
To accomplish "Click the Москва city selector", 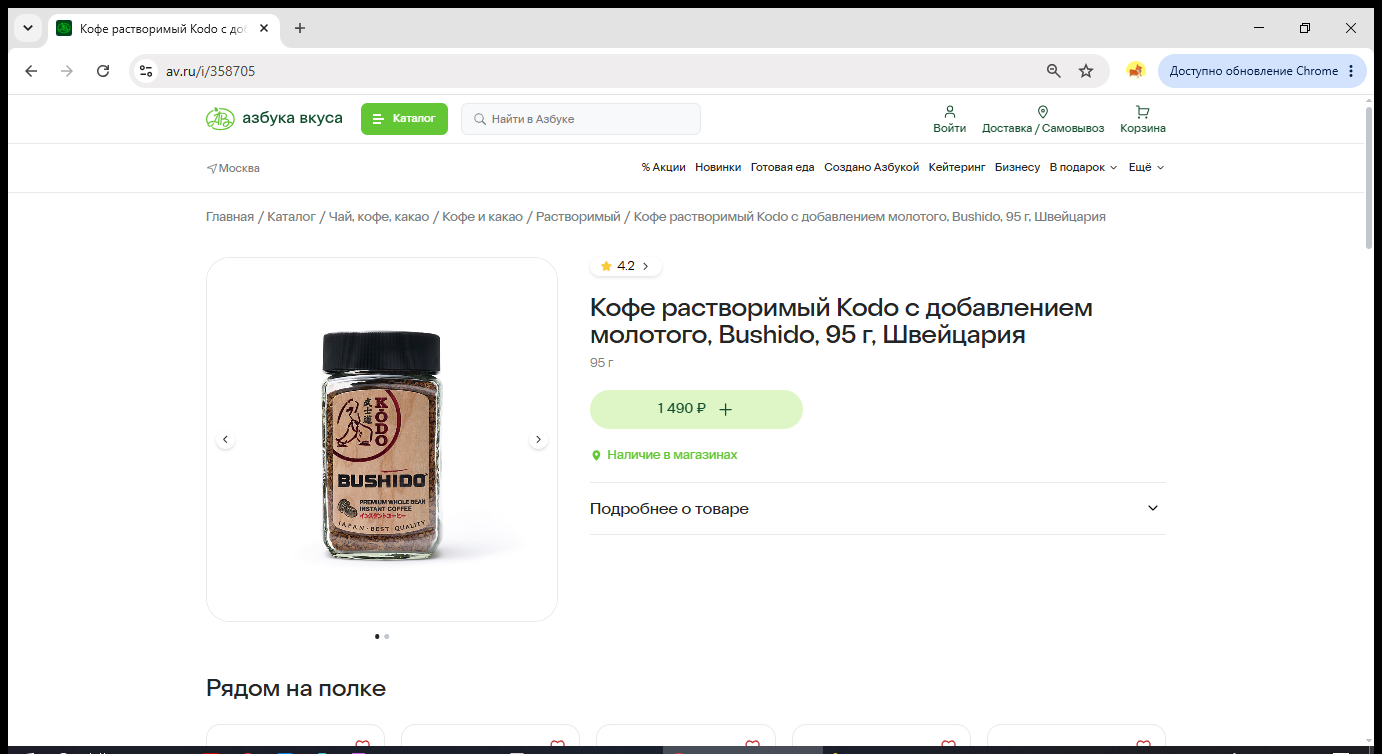I will click(233, 168).
